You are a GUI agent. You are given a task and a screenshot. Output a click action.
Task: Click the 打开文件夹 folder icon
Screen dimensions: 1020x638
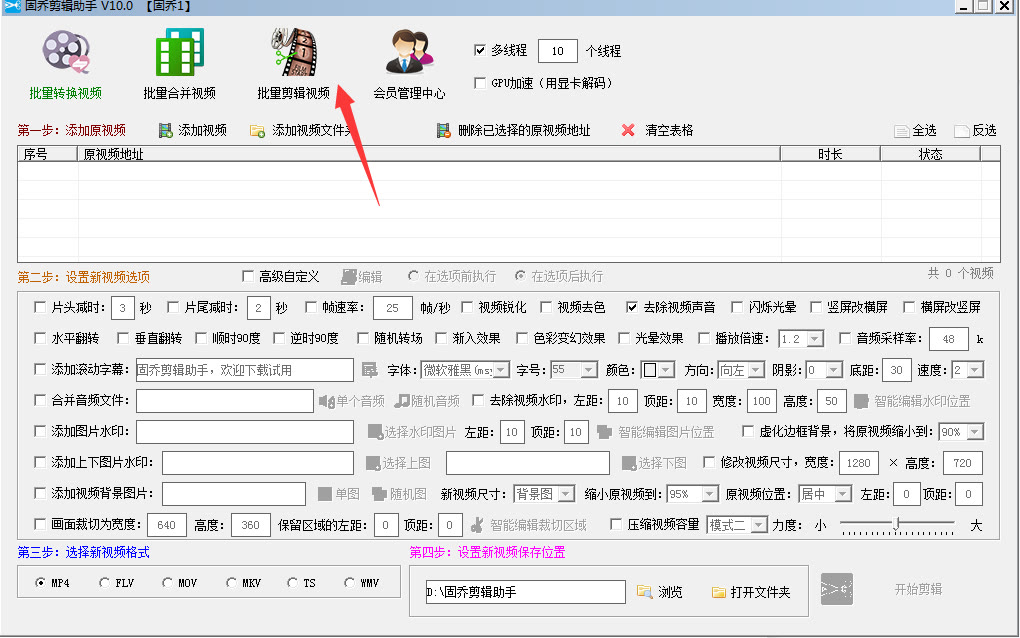718,592
